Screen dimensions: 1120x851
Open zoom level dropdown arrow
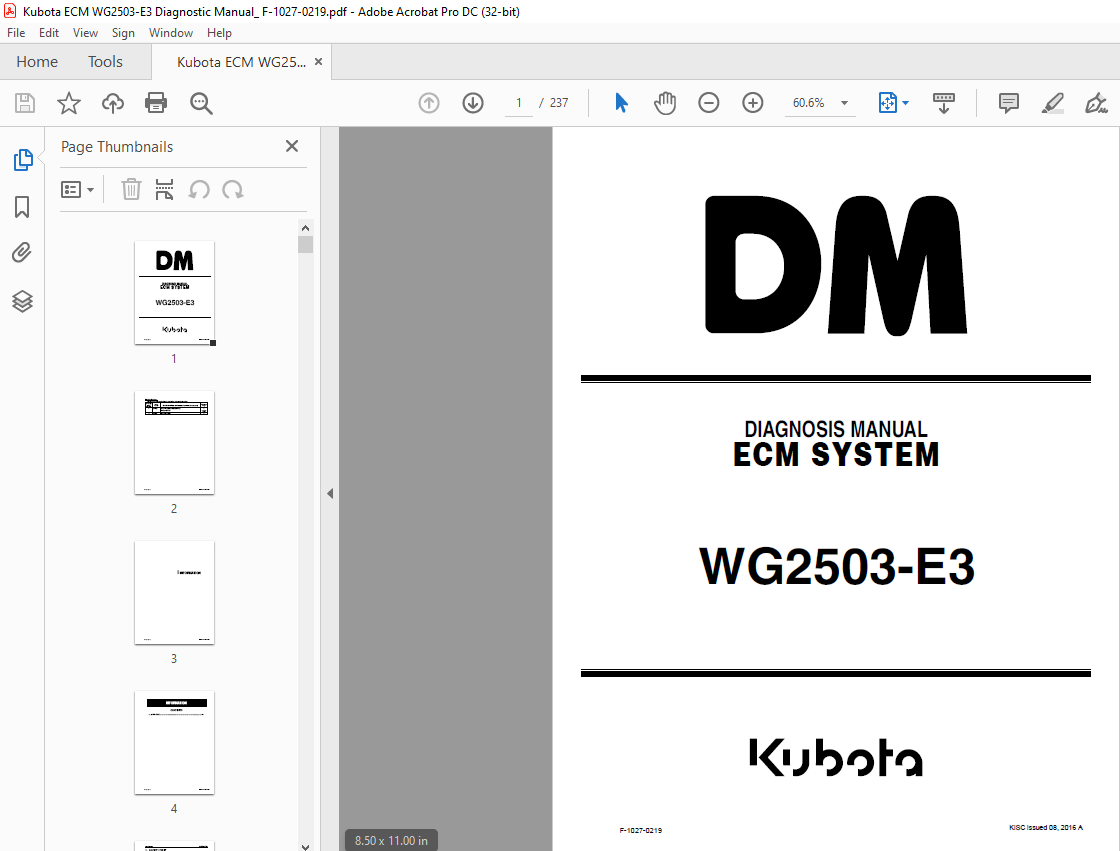(x=844, y=103)
